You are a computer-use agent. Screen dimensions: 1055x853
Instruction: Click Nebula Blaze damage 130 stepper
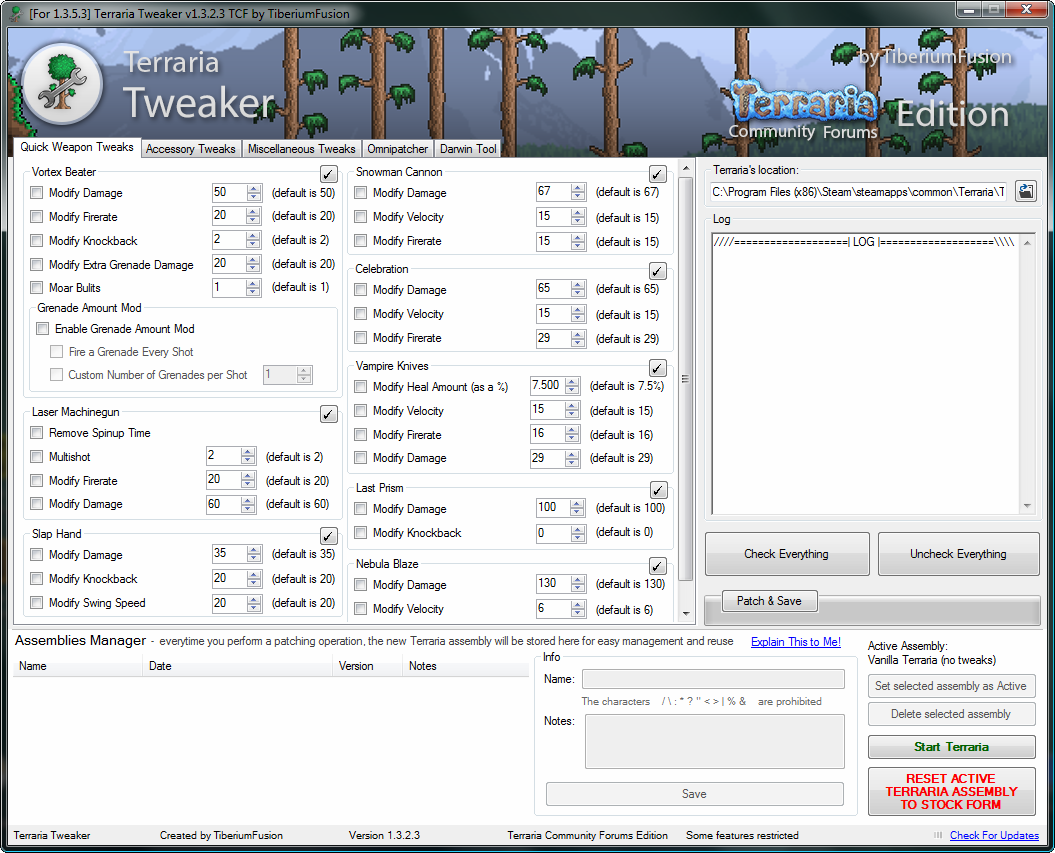(x=578, y=584)
